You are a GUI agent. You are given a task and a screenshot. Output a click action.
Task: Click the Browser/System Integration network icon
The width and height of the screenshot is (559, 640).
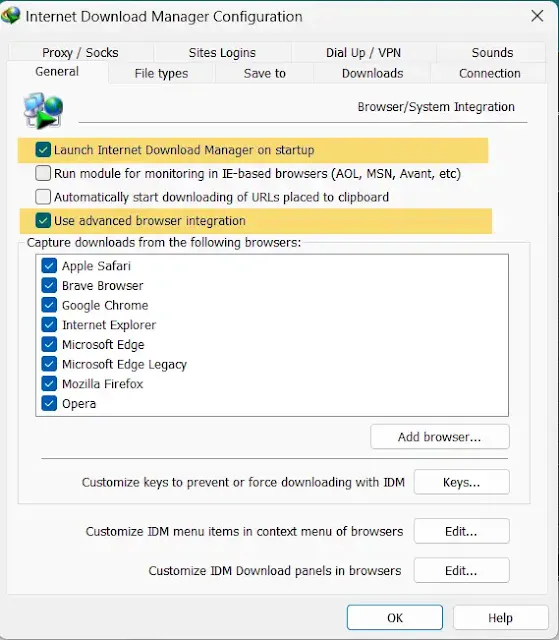[x=43, y=111]
